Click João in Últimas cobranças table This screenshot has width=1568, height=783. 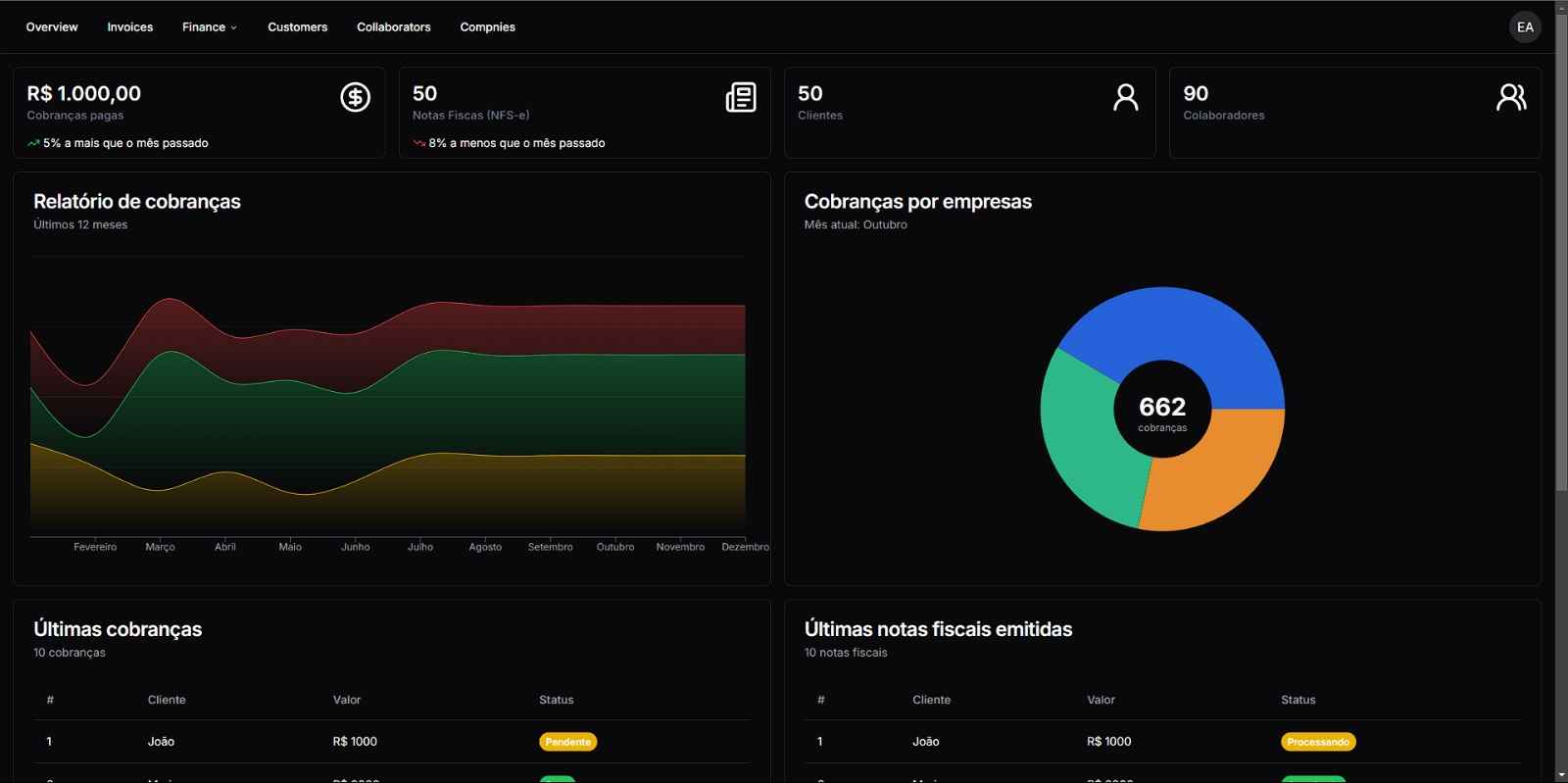pos(161,742)
